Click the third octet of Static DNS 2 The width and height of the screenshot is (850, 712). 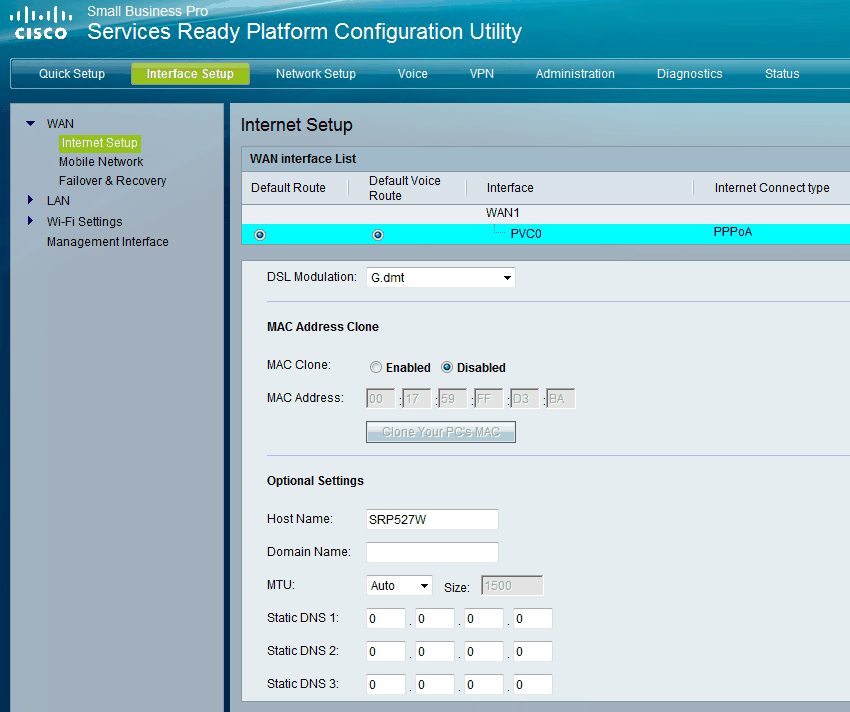coord(484,651)
